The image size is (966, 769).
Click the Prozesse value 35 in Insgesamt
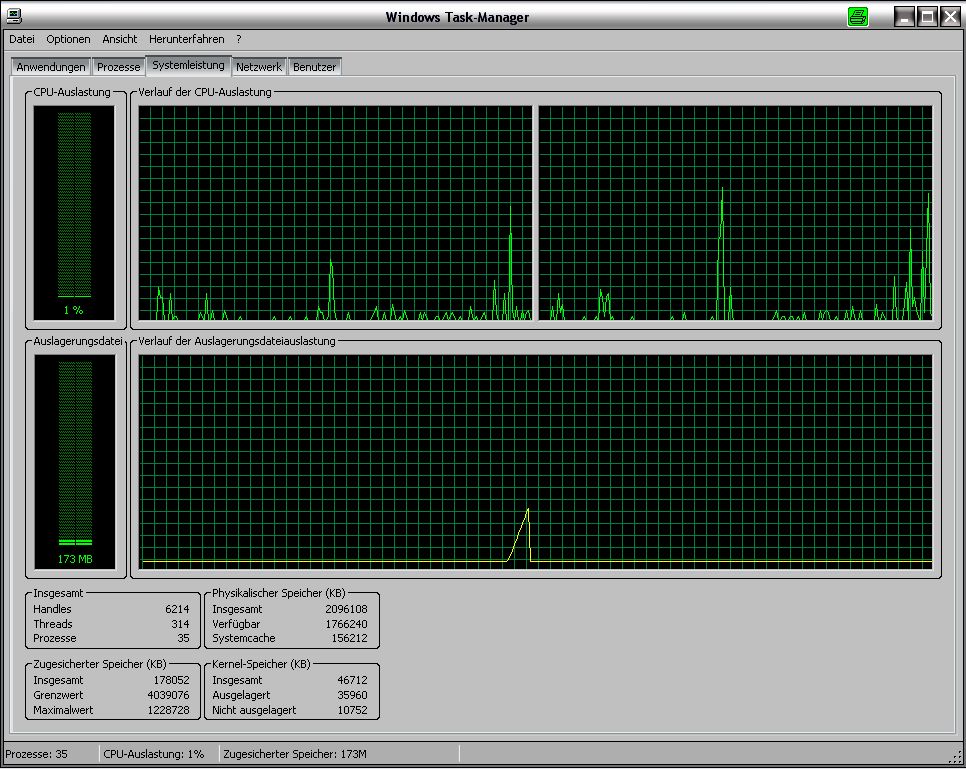coord(183,638)
